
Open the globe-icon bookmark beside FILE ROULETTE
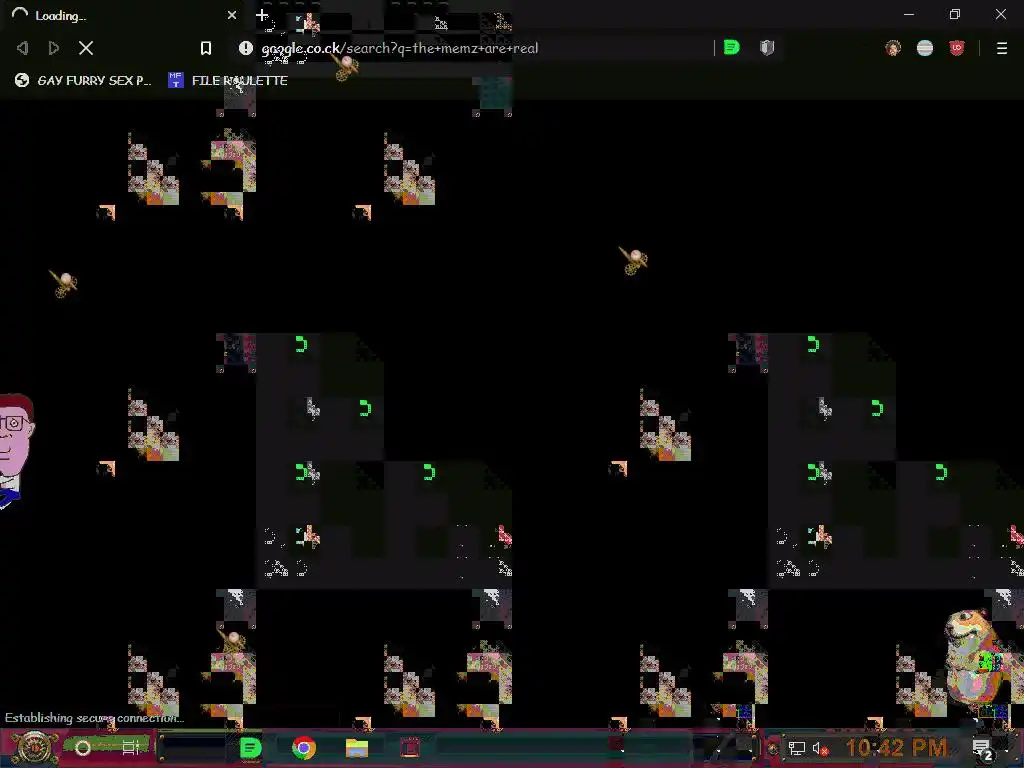(83, 80)
